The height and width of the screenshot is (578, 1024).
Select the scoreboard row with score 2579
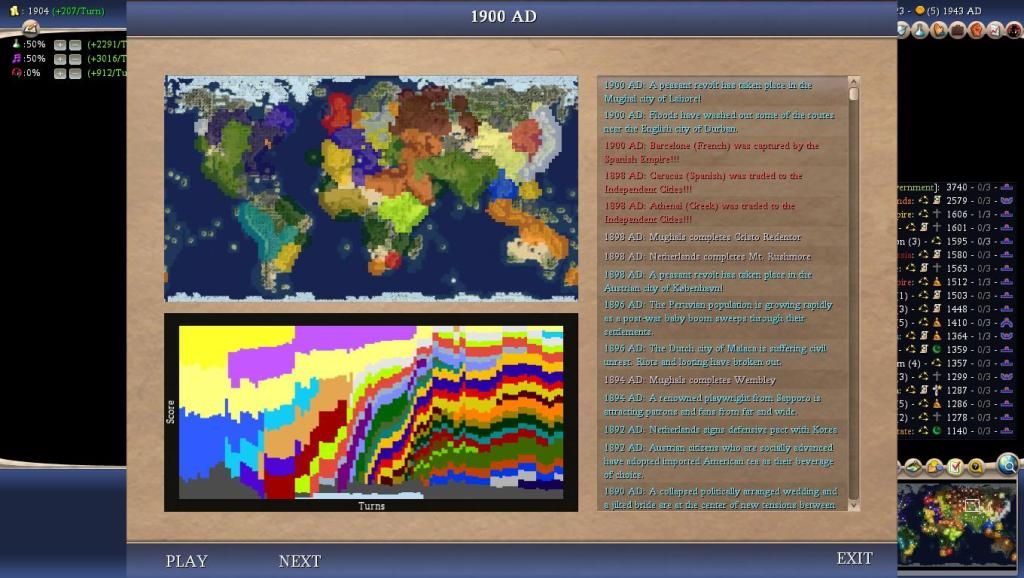click(x=956, y=201)
